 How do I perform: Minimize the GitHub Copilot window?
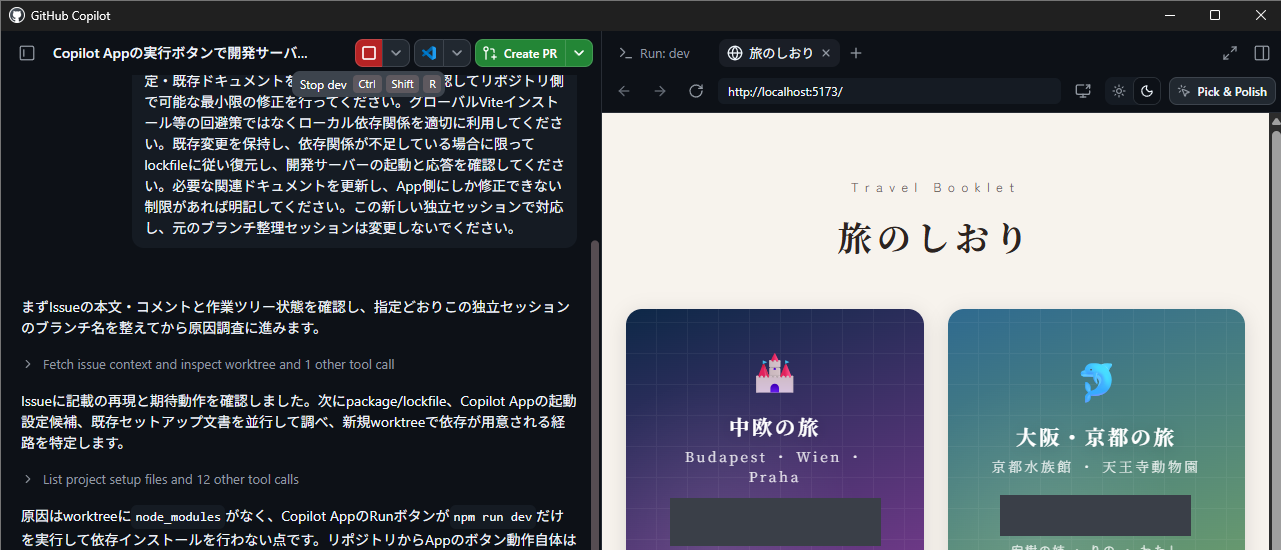click(x=1169, y=15)
